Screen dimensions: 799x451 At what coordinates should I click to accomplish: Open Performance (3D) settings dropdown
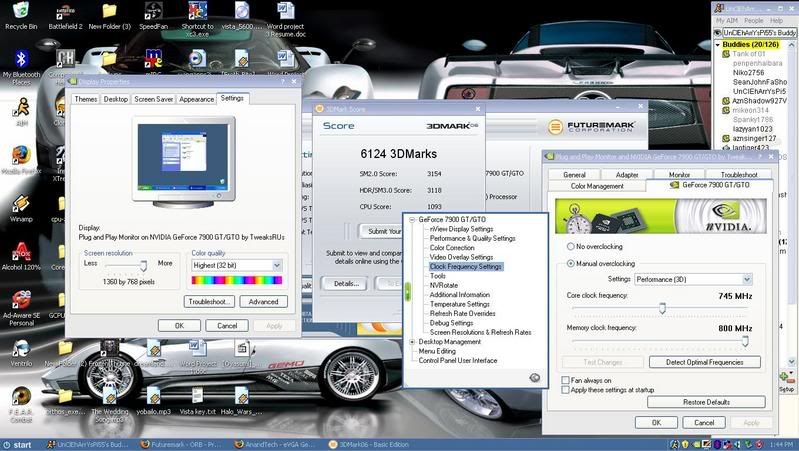point(693,279)
